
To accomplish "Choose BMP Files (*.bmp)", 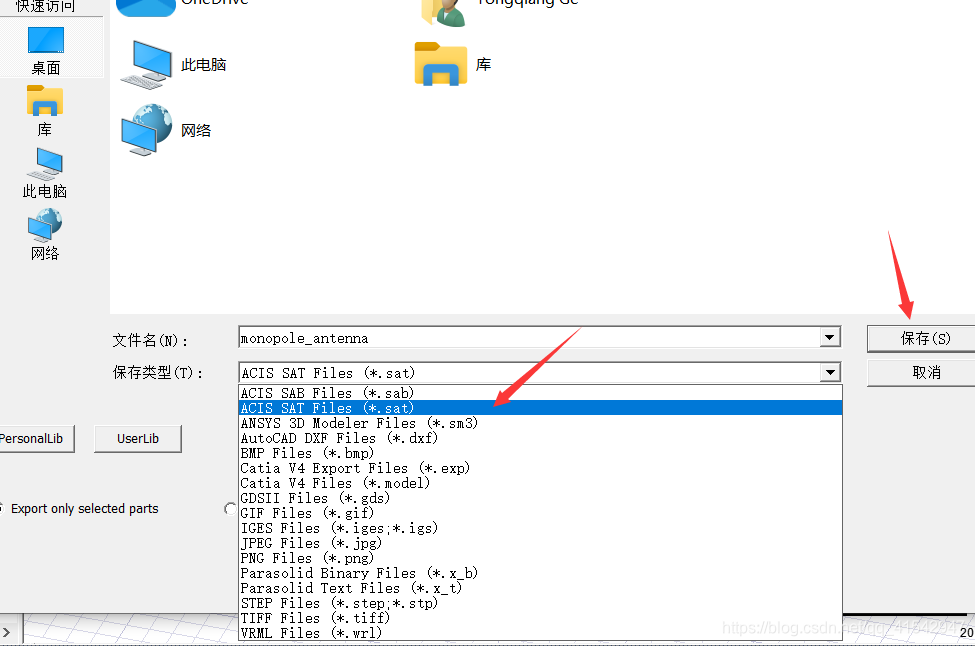I will coord(540,453).
